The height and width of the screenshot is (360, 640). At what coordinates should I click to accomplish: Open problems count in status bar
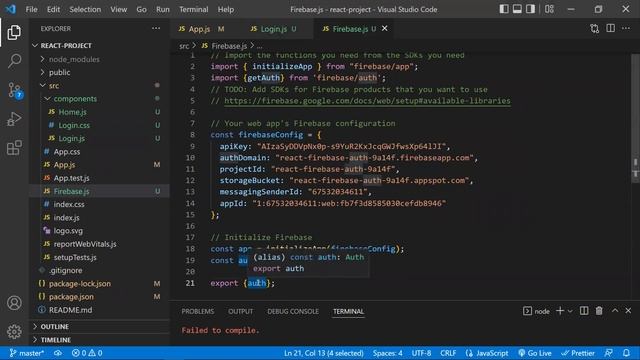87,353
